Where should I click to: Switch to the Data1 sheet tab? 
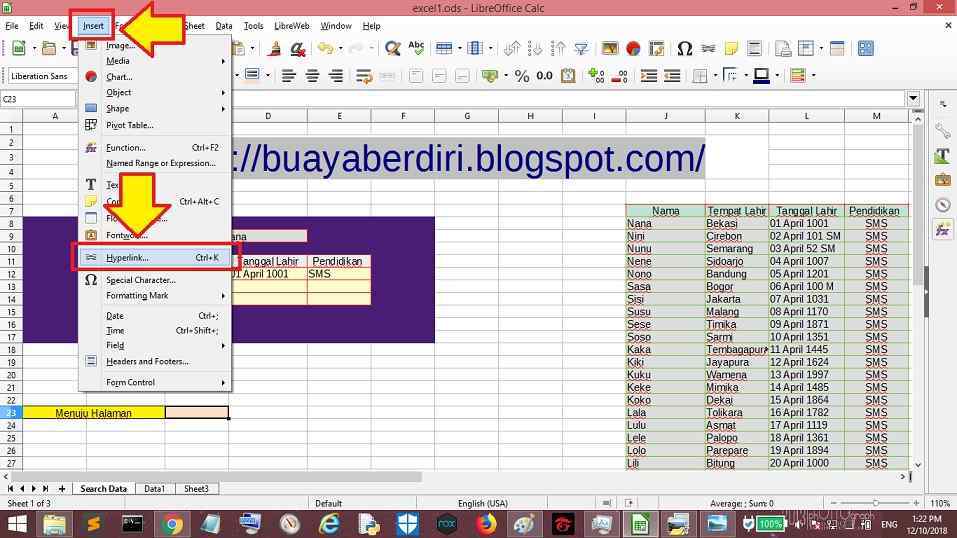coord(154,489)
